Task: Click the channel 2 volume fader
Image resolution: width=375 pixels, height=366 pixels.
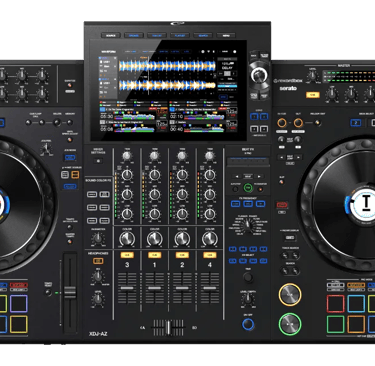Action: [182, 288]
